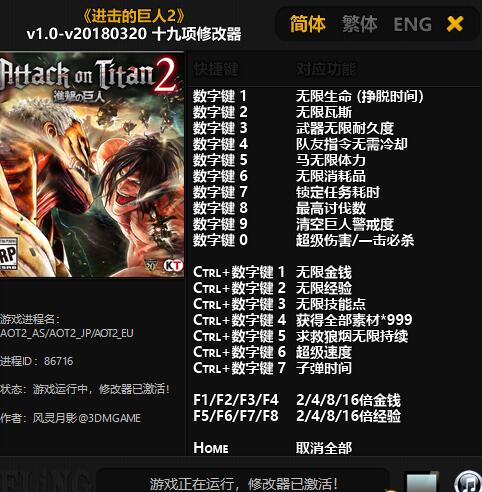Toggle 无限瓦斯 cheat option
Image resolution: width=482 pixels, height=492 pixels.
click(x=324, y=112)
